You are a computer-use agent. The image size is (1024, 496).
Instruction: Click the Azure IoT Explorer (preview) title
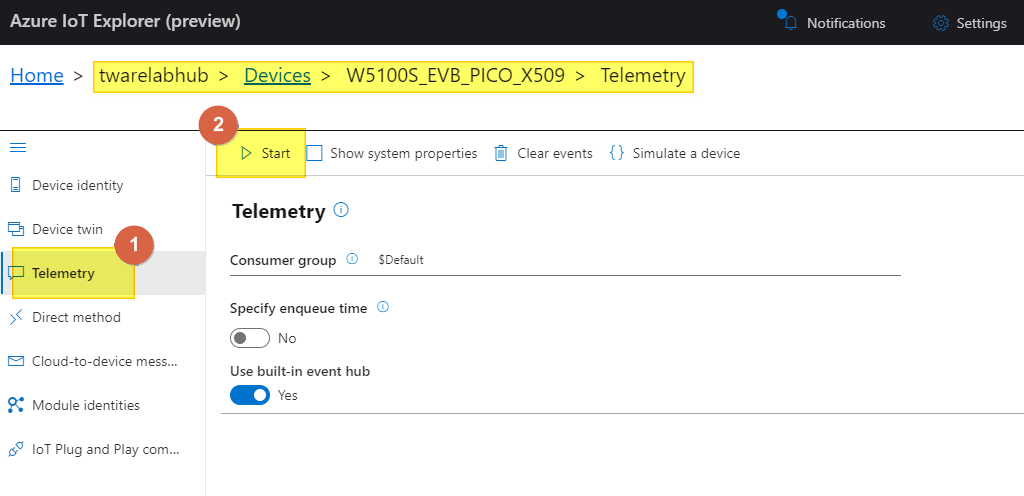pos(125,22)
